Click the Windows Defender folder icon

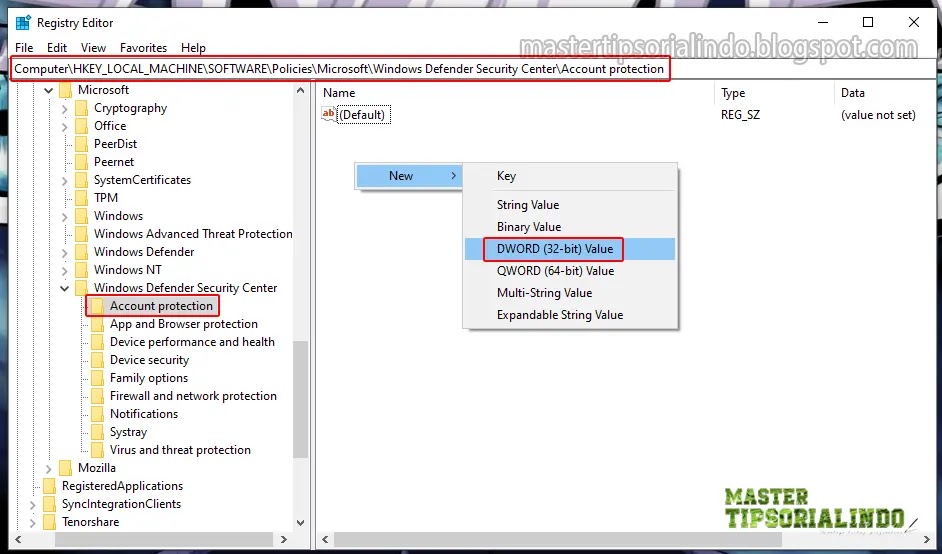click(x=81, y=252)
